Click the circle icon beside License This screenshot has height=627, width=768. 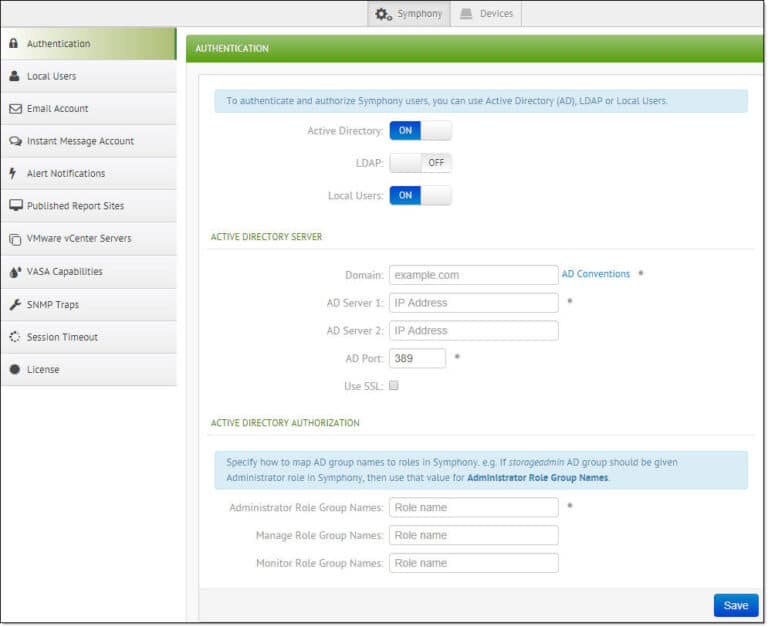(15, 369)
